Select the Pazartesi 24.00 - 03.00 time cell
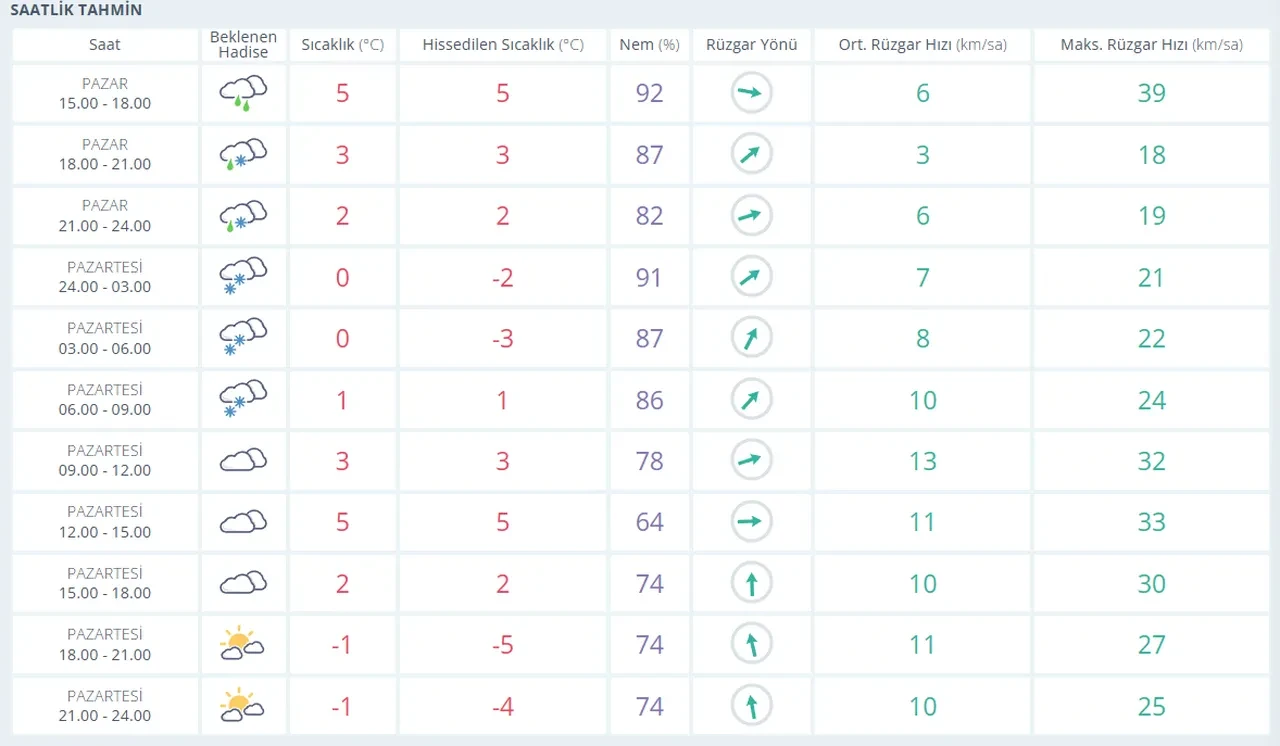Screen dimensions: 1280x746 pyautogui.click(x=105, y=277)
